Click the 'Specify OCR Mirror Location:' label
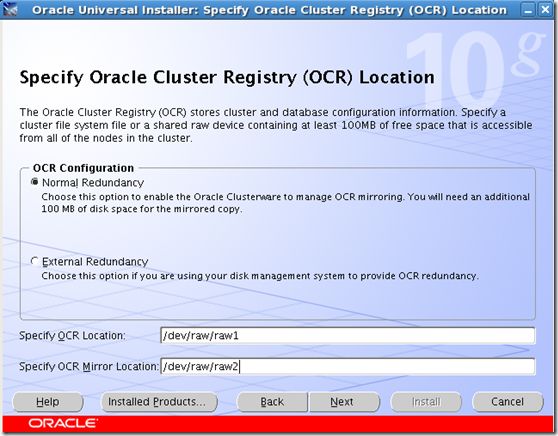 point(89,367)
